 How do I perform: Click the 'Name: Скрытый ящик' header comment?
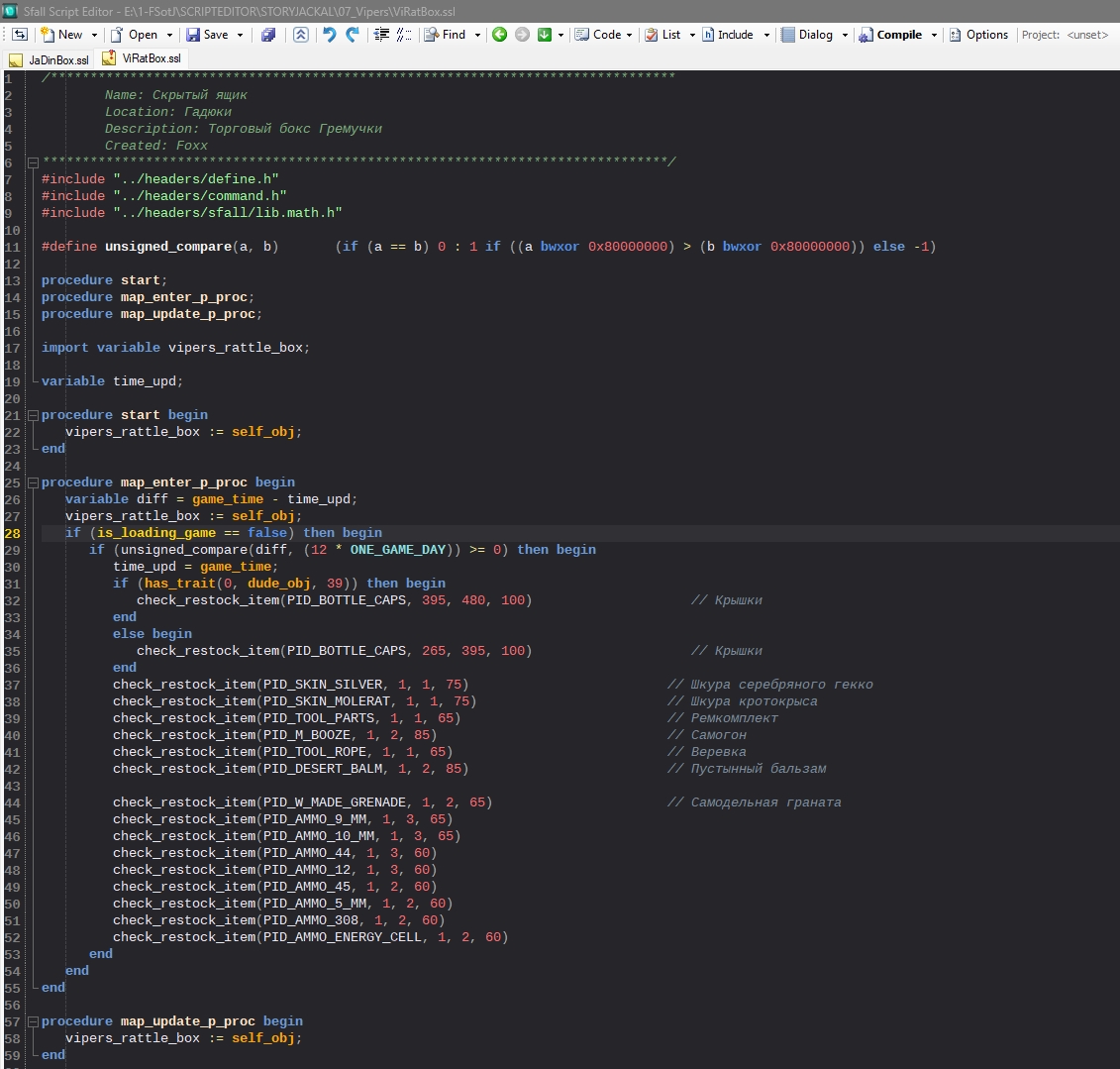click(x=175, y=95)
